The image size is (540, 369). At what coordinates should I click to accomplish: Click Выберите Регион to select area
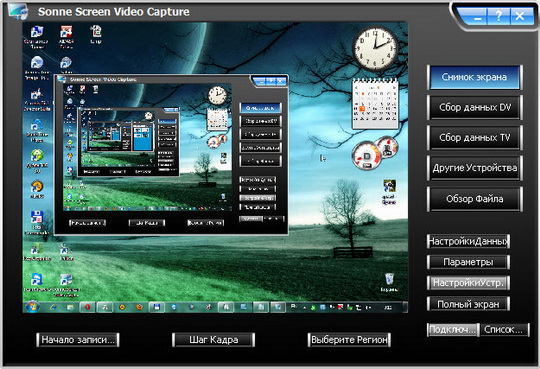click(349, 340)
